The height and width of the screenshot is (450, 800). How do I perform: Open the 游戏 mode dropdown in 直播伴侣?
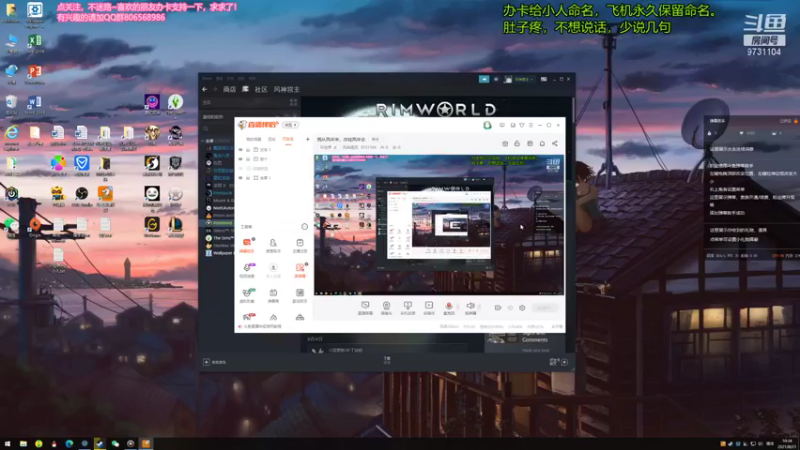(x=290, y=125)
